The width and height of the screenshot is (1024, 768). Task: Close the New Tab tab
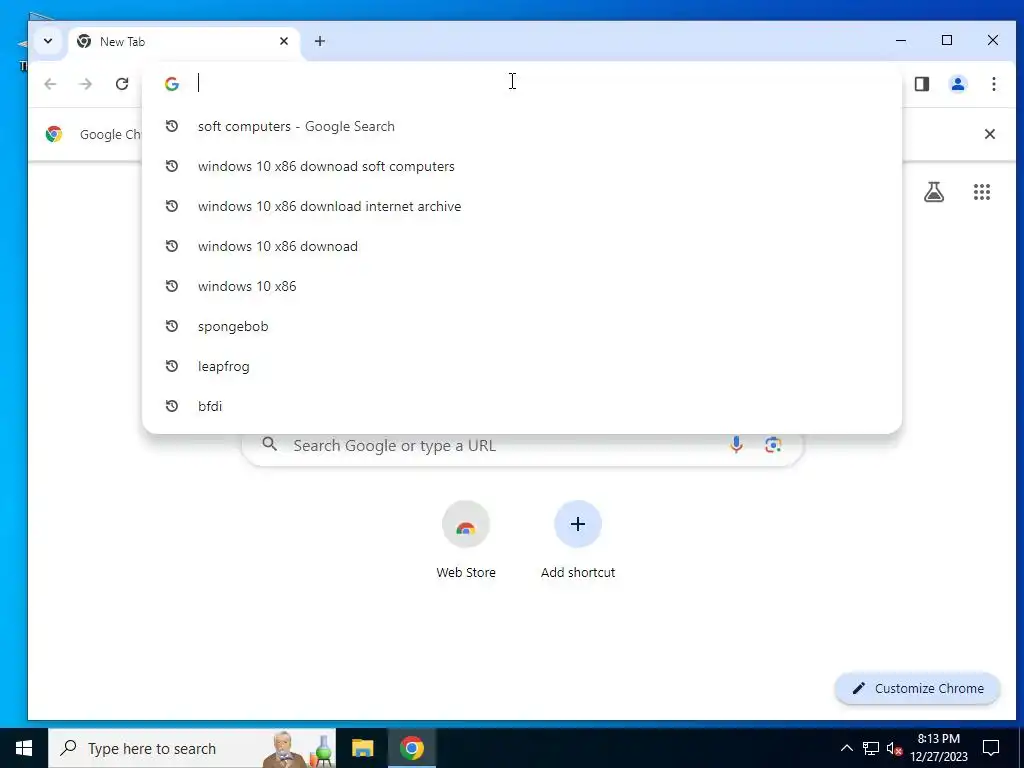[284, 41]
